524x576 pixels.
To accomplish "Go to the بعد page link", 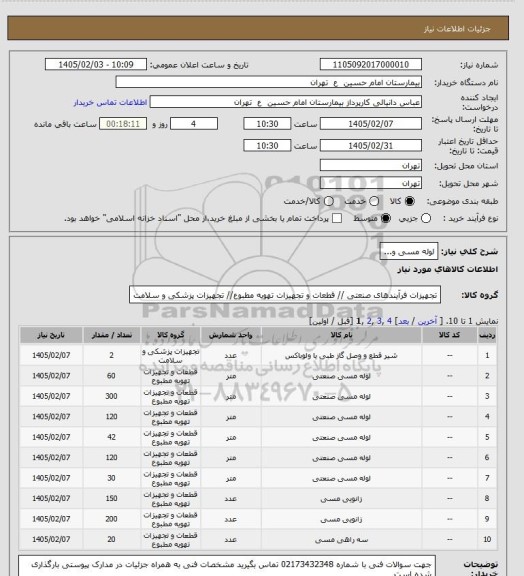I will pos(403,321).
